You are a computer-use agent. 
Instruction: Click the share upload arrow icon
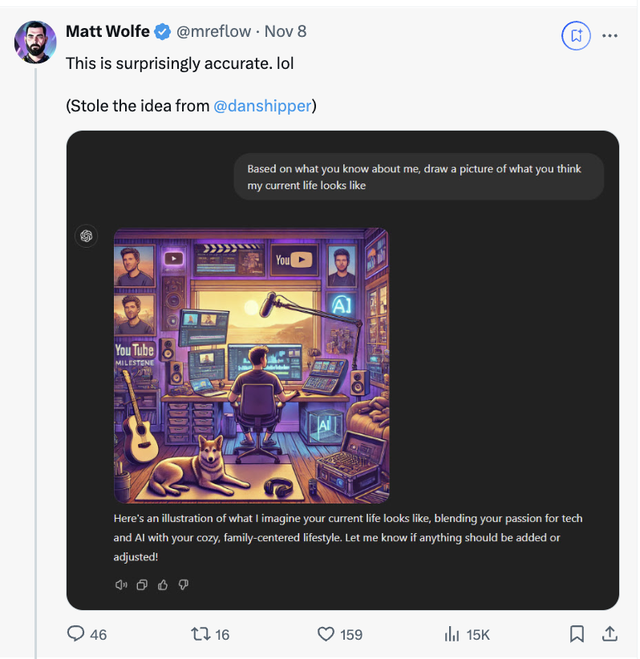click(x=609, y=634)
